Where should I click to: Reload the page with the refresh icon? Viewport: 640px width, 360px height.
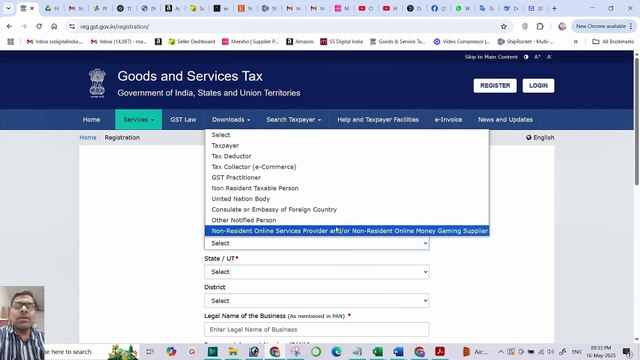39,26
